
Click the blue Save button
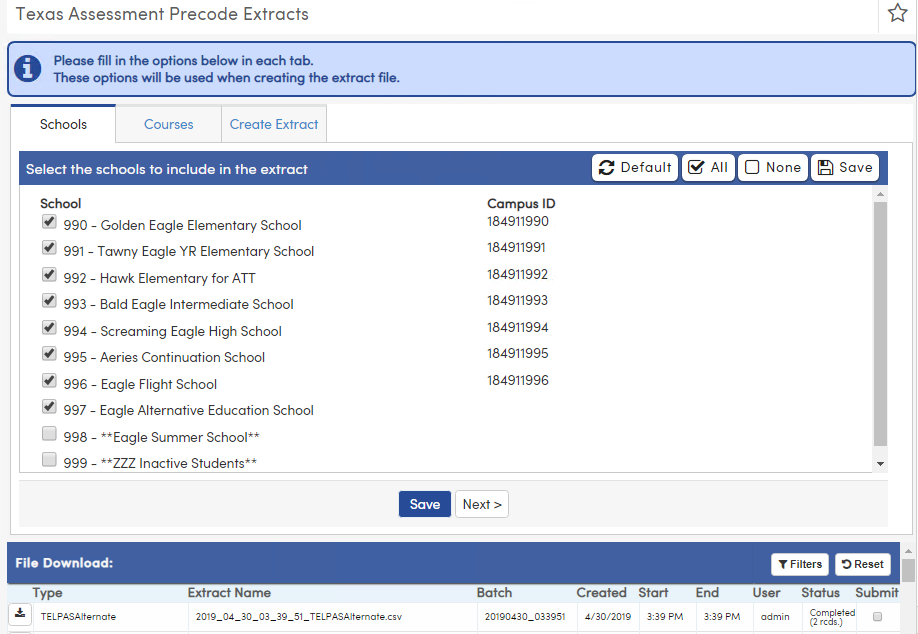coord(425,504)
